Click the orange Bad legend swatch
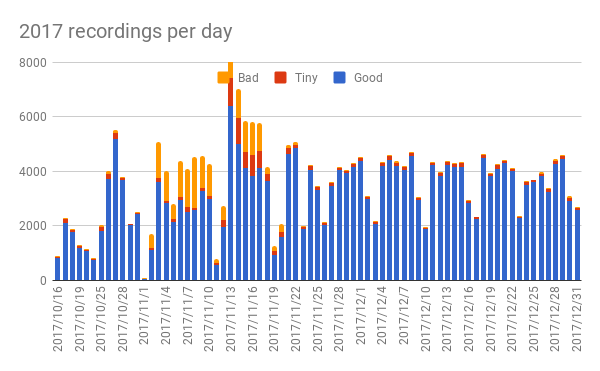The image size is (600, 371). [x=223, y=78]
